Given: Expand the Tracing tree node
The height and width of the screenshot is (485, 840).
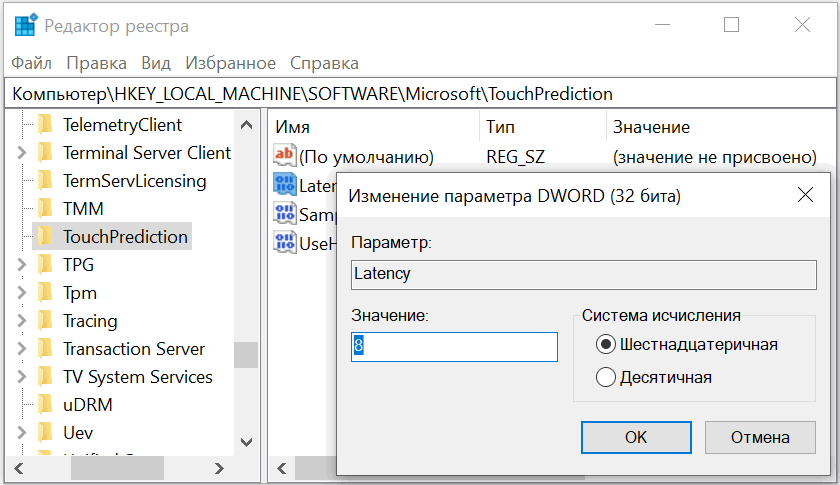Looking at the screenshot, I should click(21, 320).
